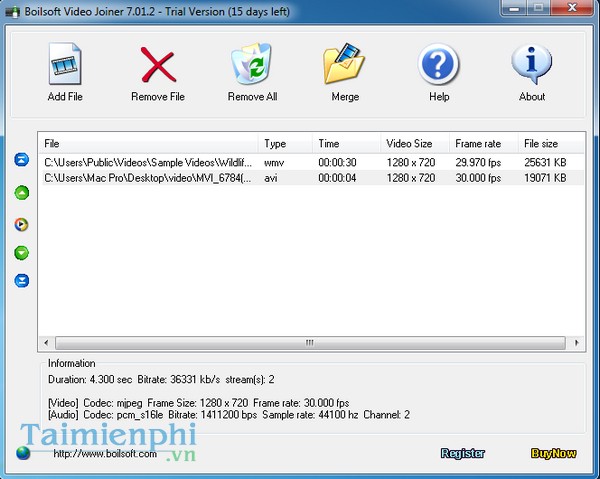Click the 19071 KB file size cell
The image size is (600, 479).
545,178
